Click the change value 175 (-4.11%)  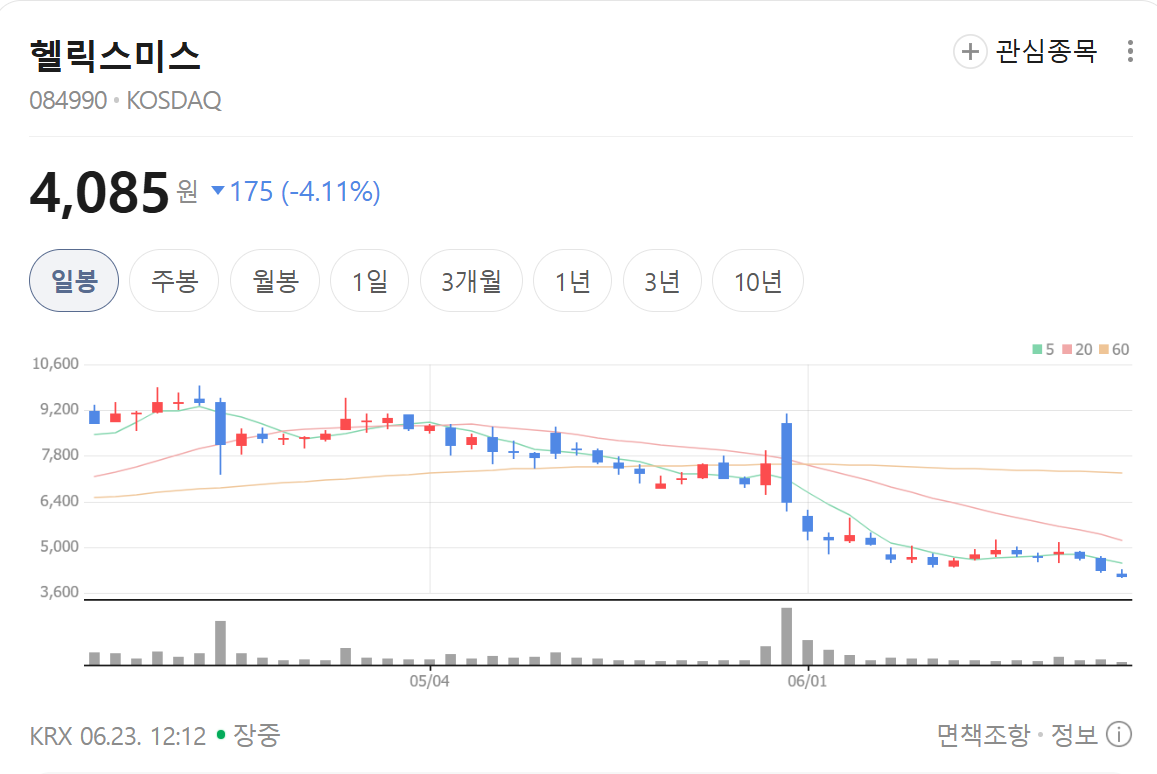305,192
